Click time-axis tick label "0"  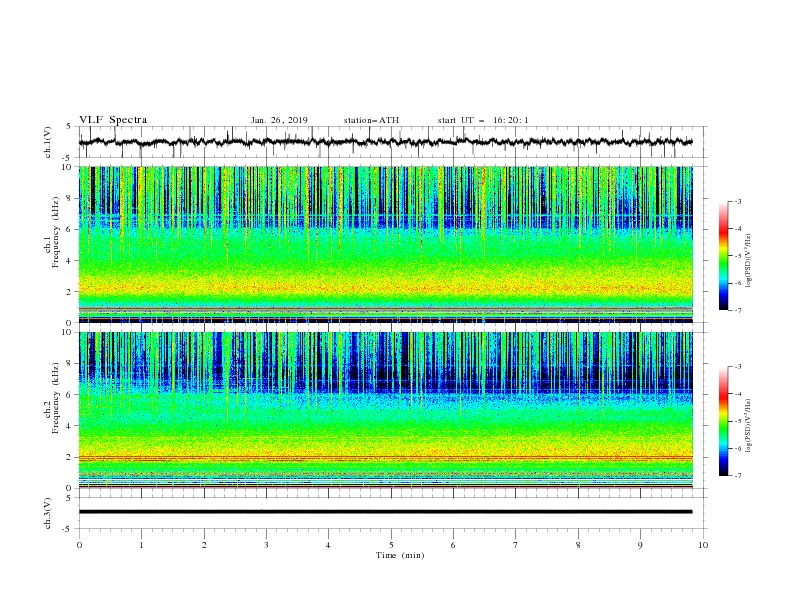tap(79, 545)
